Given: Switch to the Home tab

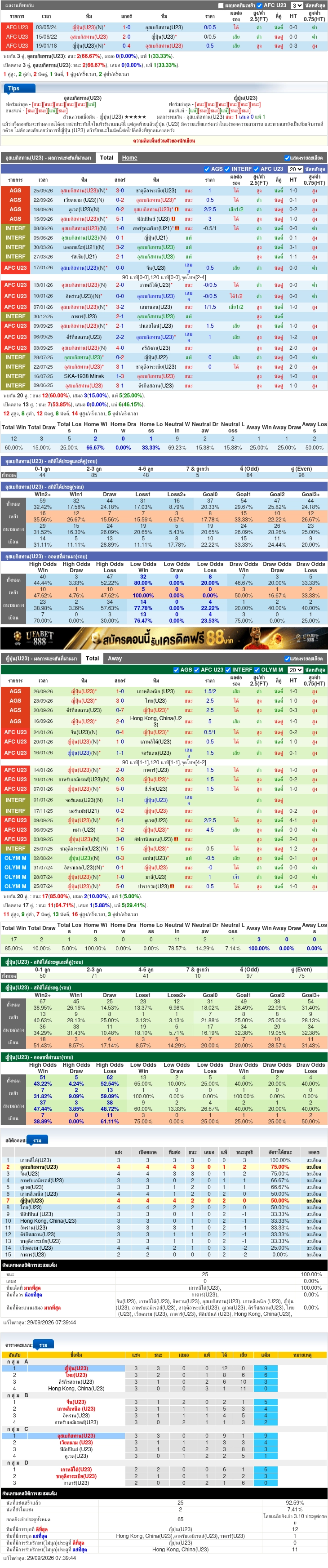Looking at the screenshot, I should pyautogui.click(x=129, y=158).
